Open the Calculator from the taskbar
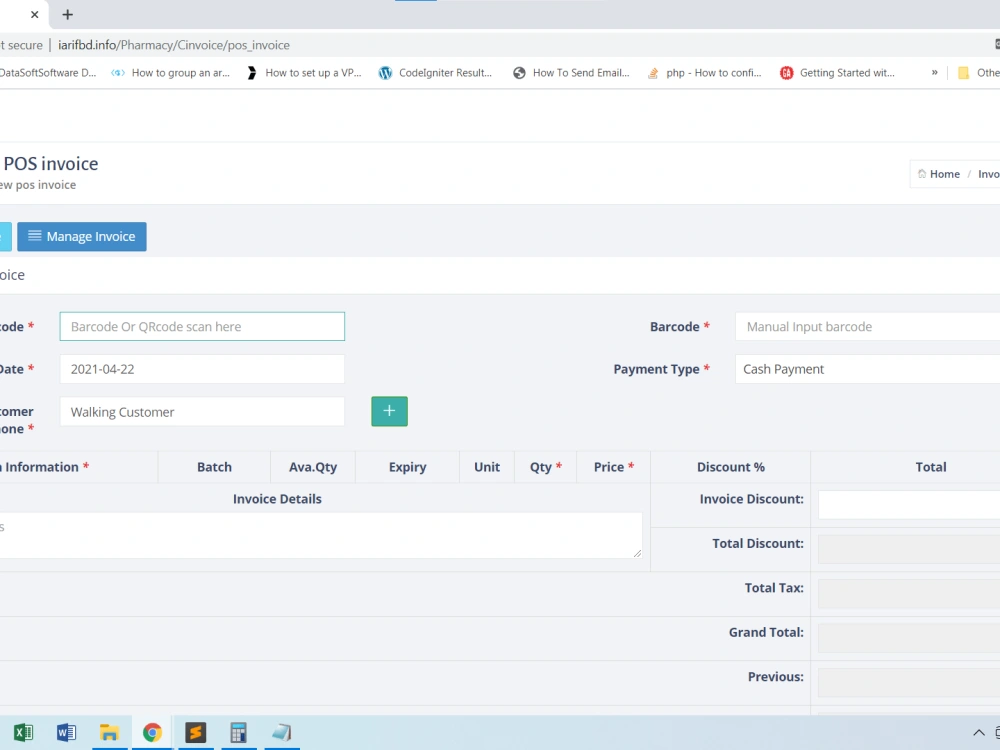Image resolution: width=1000 pixels, height=750 pixels. [238, 732]
